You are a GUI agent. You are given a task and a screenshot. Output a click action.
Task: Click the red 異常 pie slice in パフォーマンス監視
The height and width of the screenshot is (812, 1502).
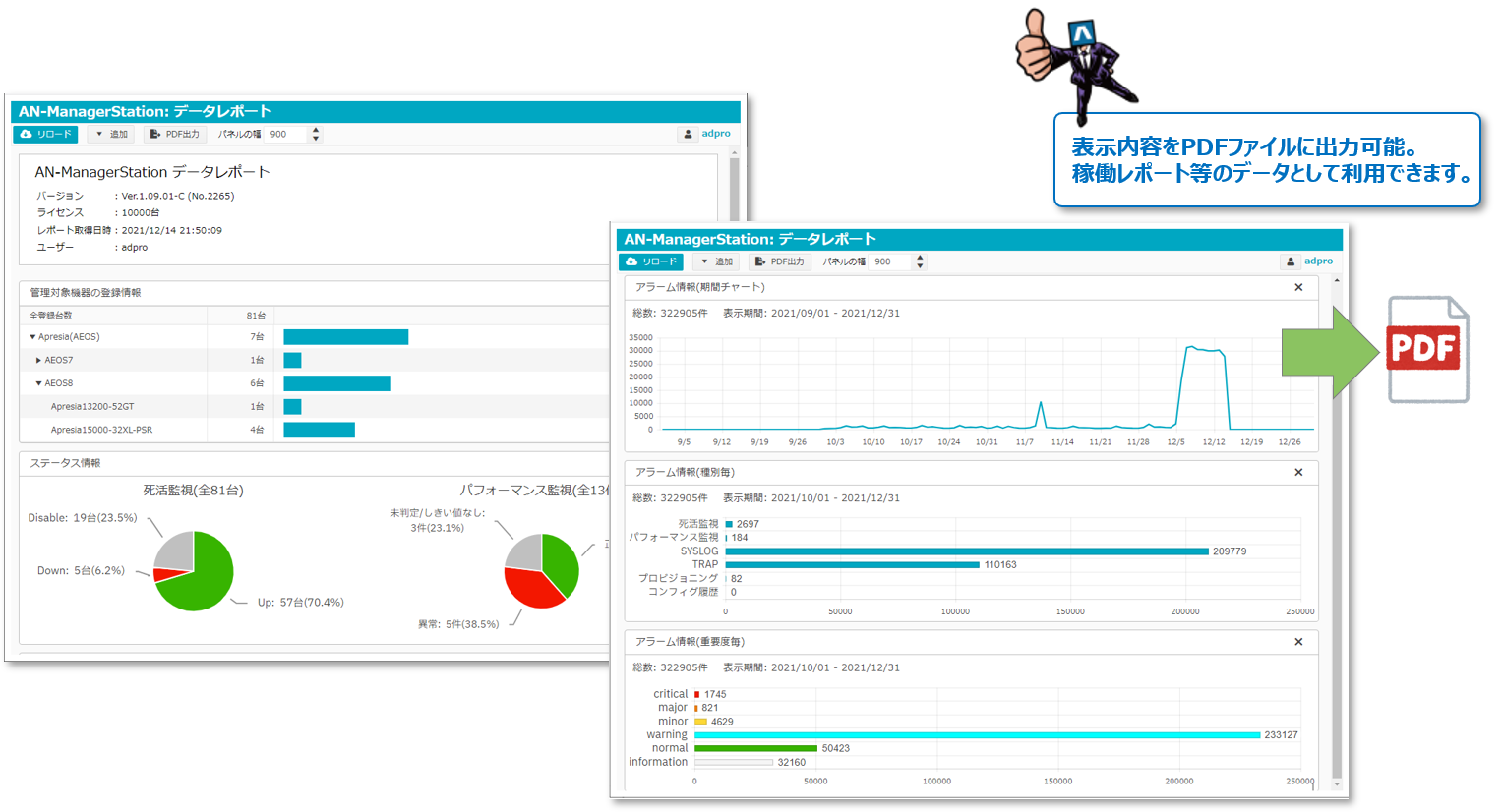click(x=531, y=589)
